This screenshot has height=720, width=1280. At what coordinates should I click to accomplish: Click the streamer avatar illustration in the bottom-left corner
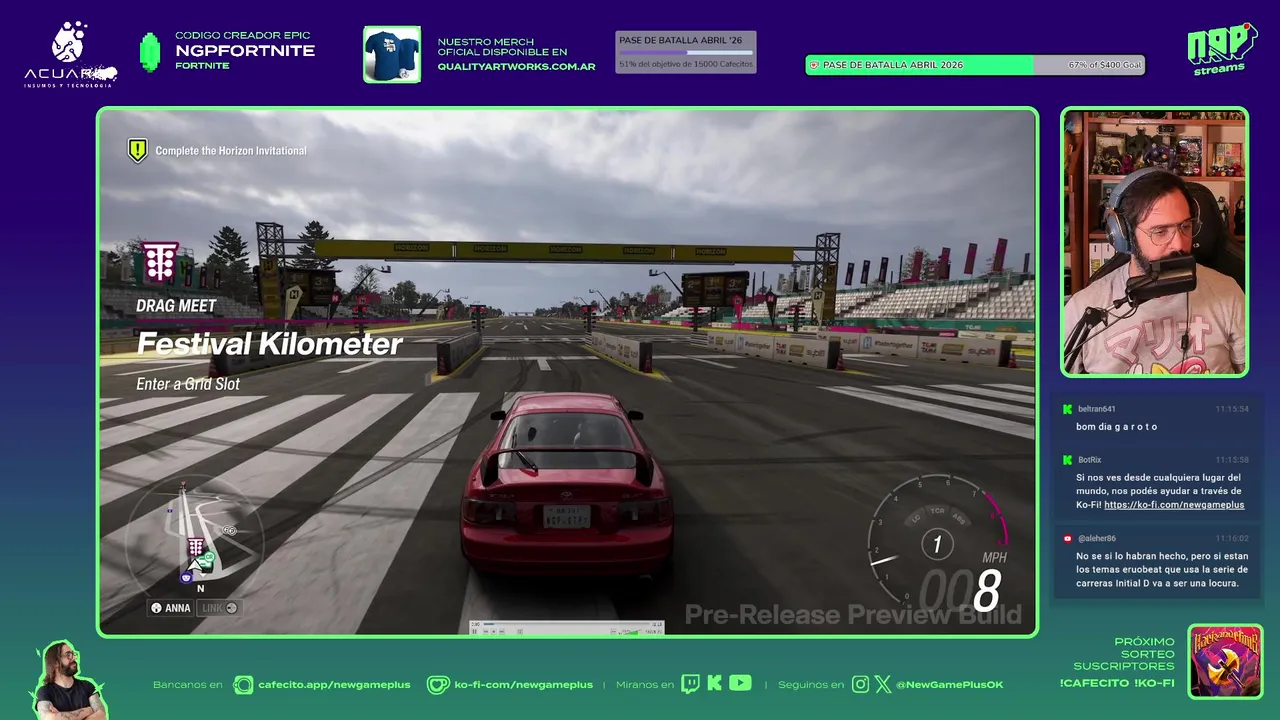[x=68, y=680]
